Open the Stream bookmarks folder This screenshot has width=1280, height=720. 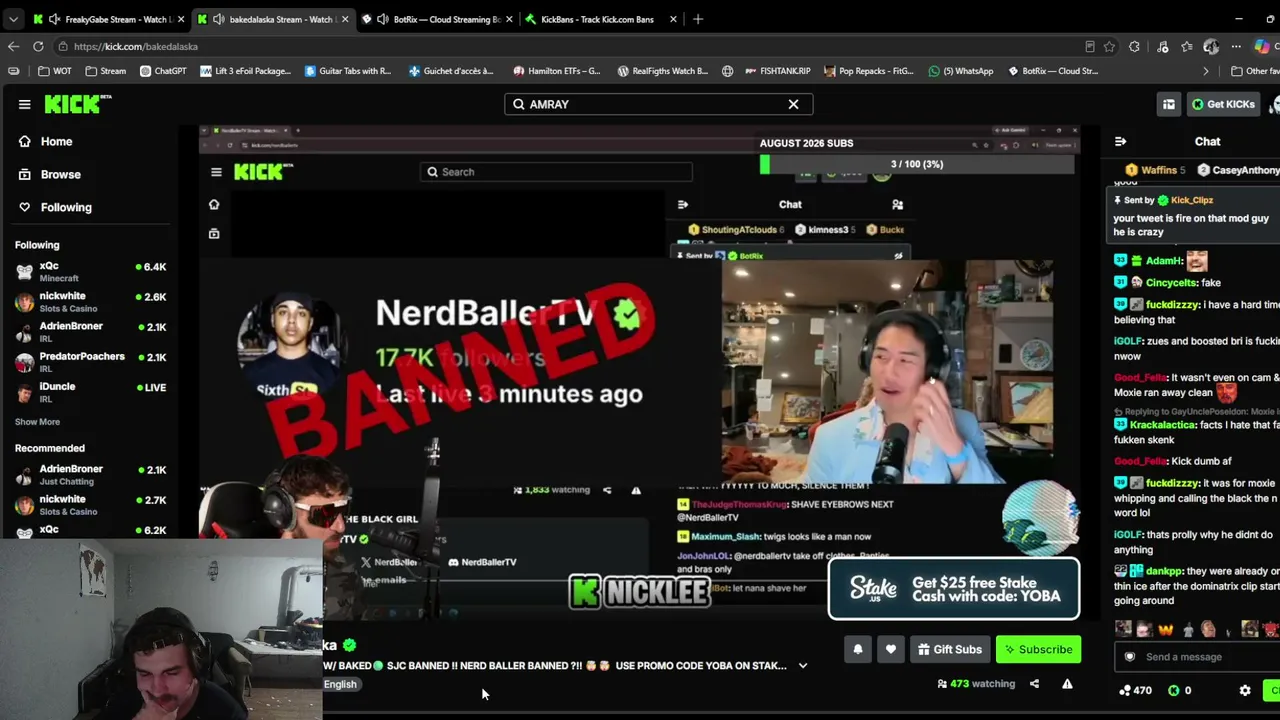(x=105, y=71)
